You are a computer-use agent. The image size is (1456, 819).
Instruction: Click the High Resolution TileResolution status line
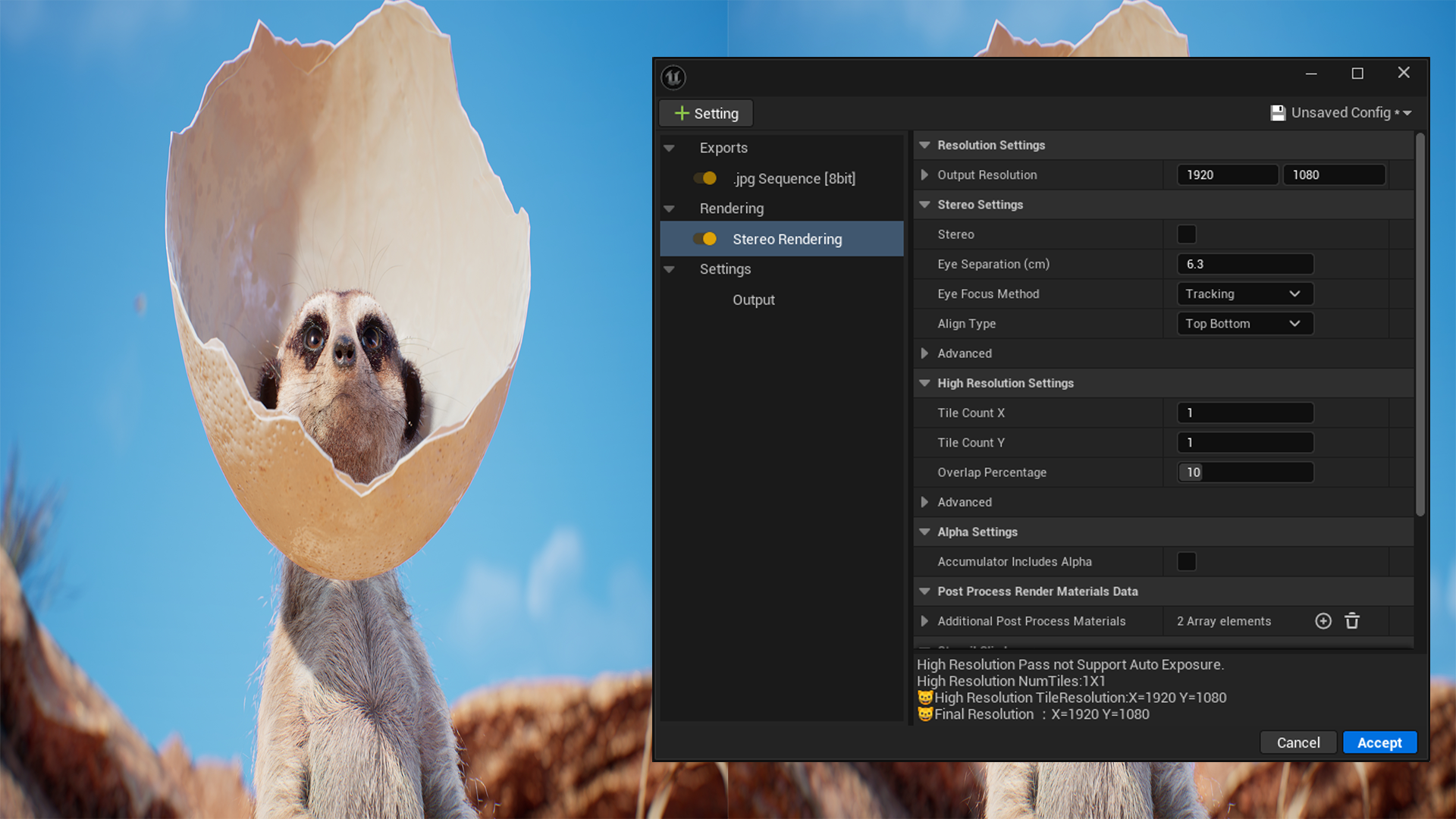pyautogui.click(x=1072, y=698)
